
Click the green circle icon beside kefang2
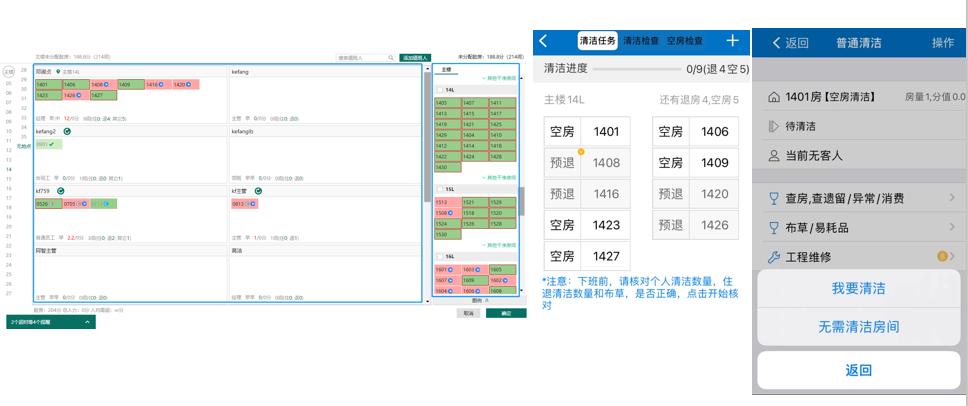tap(67, 131)
